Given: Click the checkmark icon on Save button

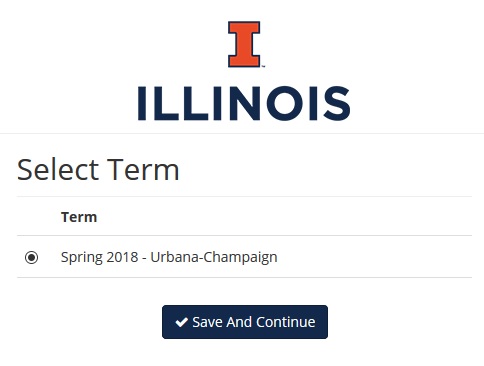Looking at the screenshot, I should click(181, 322).
